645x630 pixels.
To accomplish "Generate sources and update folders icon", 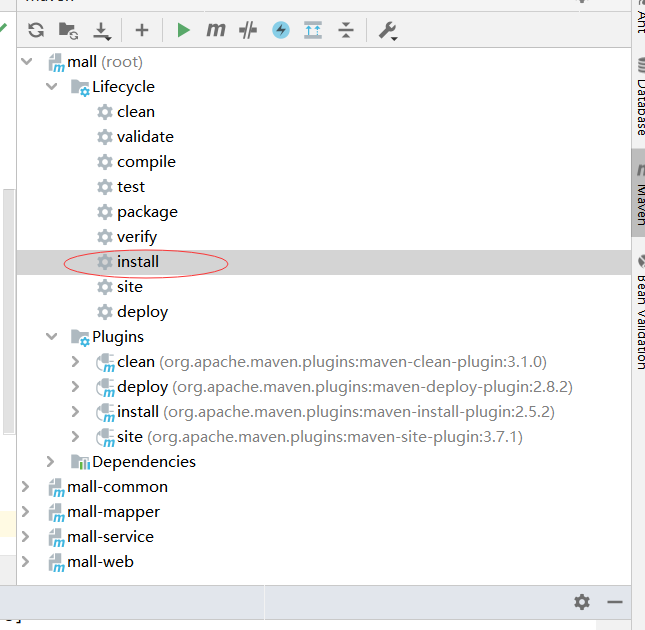I will 68,31.
